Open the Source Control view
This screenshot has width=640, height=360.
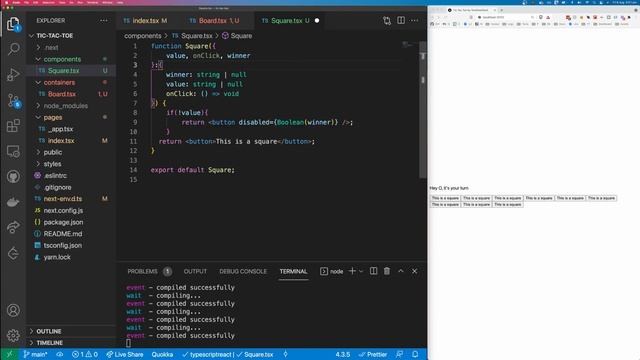(x=13, y=100)
